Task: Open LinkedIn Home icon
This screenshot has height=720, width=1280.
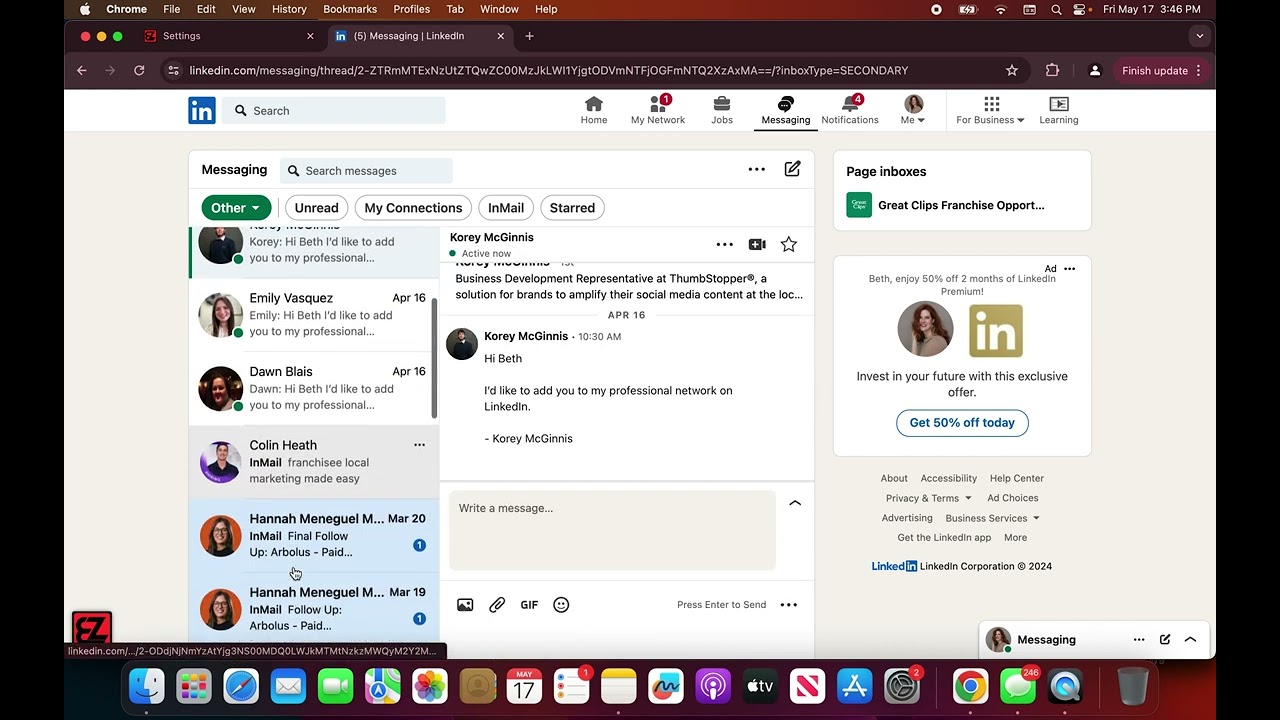Action: coord(594,110)
